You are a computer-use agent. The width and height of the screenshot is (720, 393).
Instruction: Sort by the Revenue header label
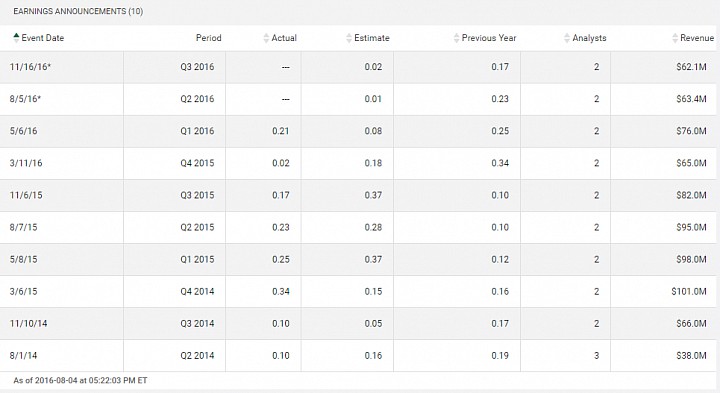[x=697, y=38]
